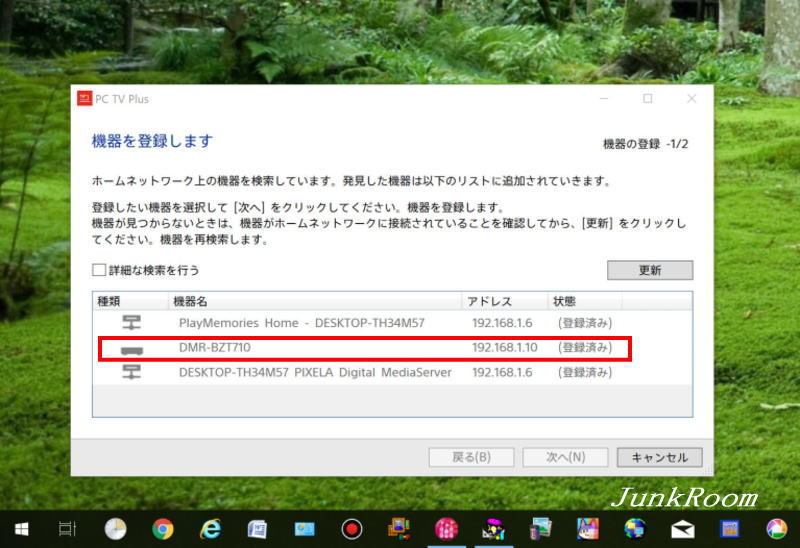Click the 状態 column header
Image resolution: width=800 pixels, height=548 pixels.
pos(585,302)
